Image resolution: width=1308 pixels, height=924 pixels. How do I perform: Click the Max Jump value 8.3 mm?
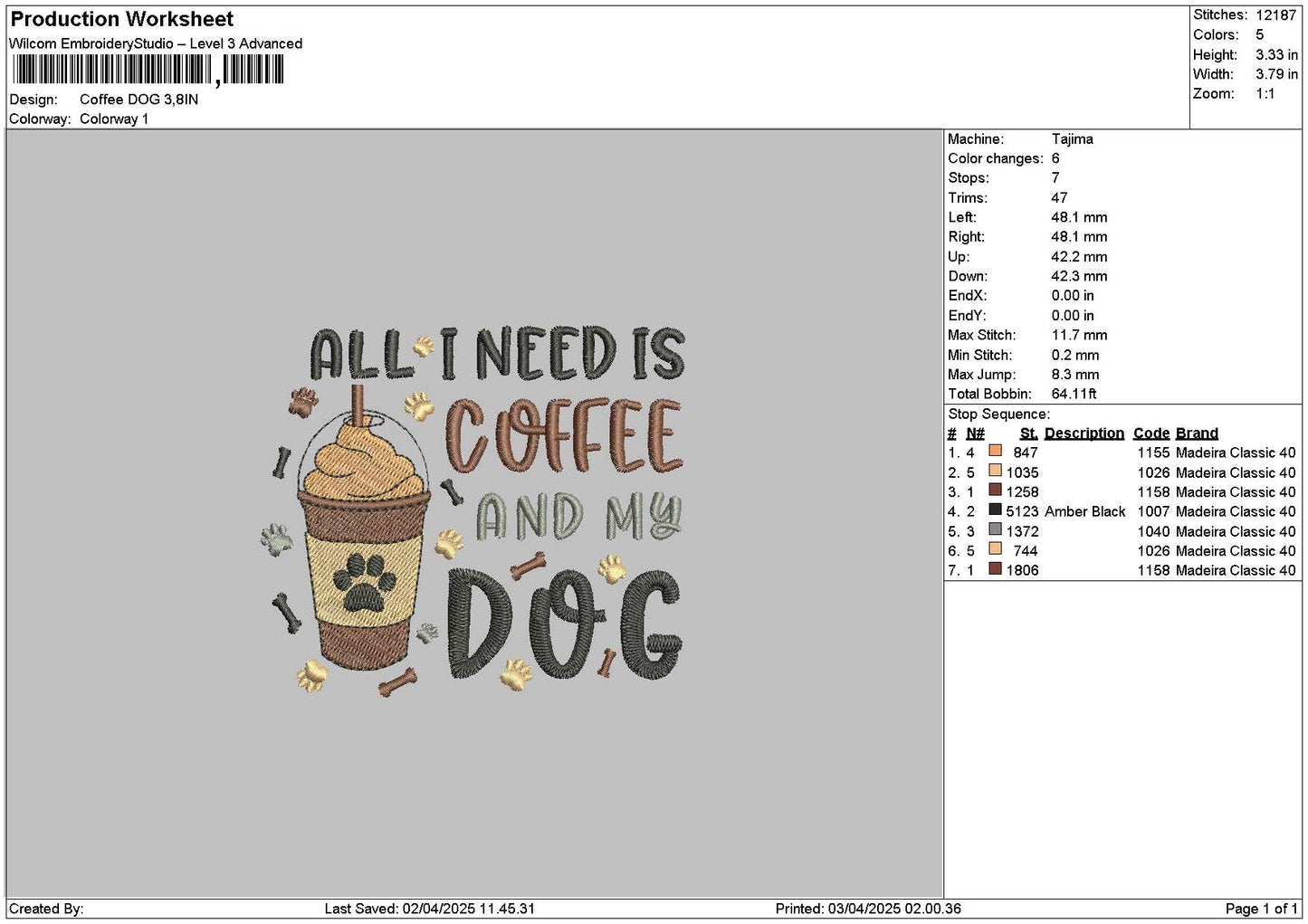click(1075, 375)
